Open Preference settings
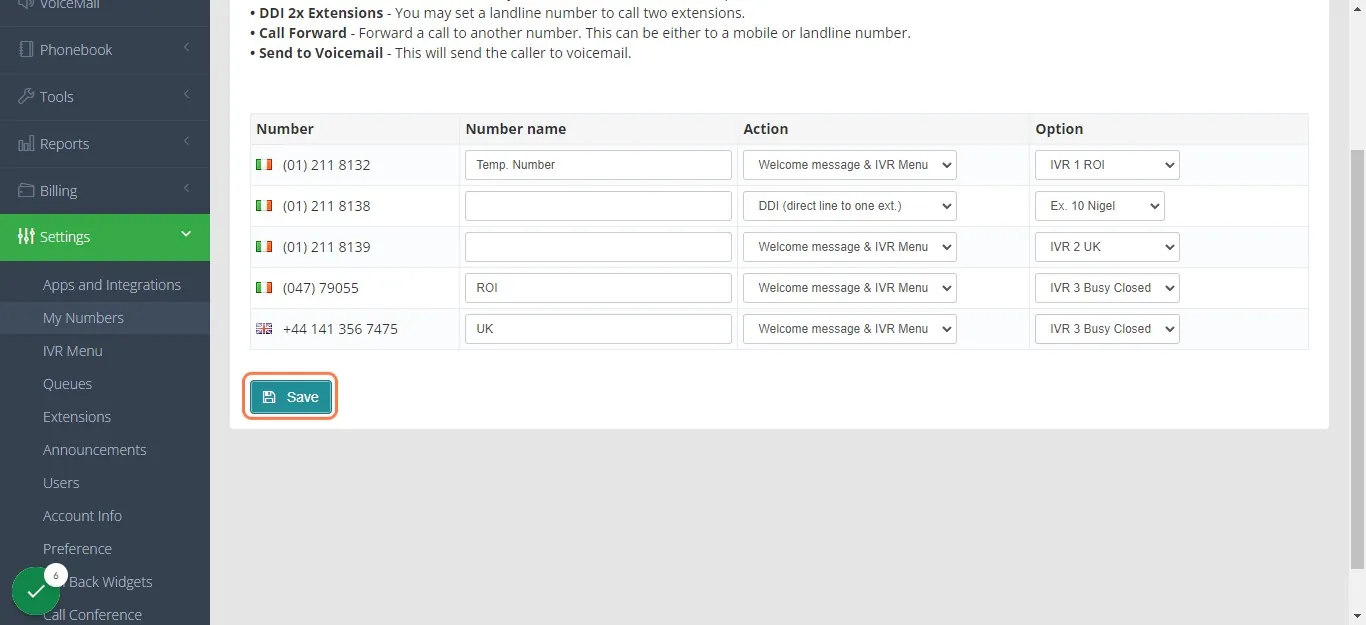The width and height of the screenshot is (1366, 625). click(77, 549)
